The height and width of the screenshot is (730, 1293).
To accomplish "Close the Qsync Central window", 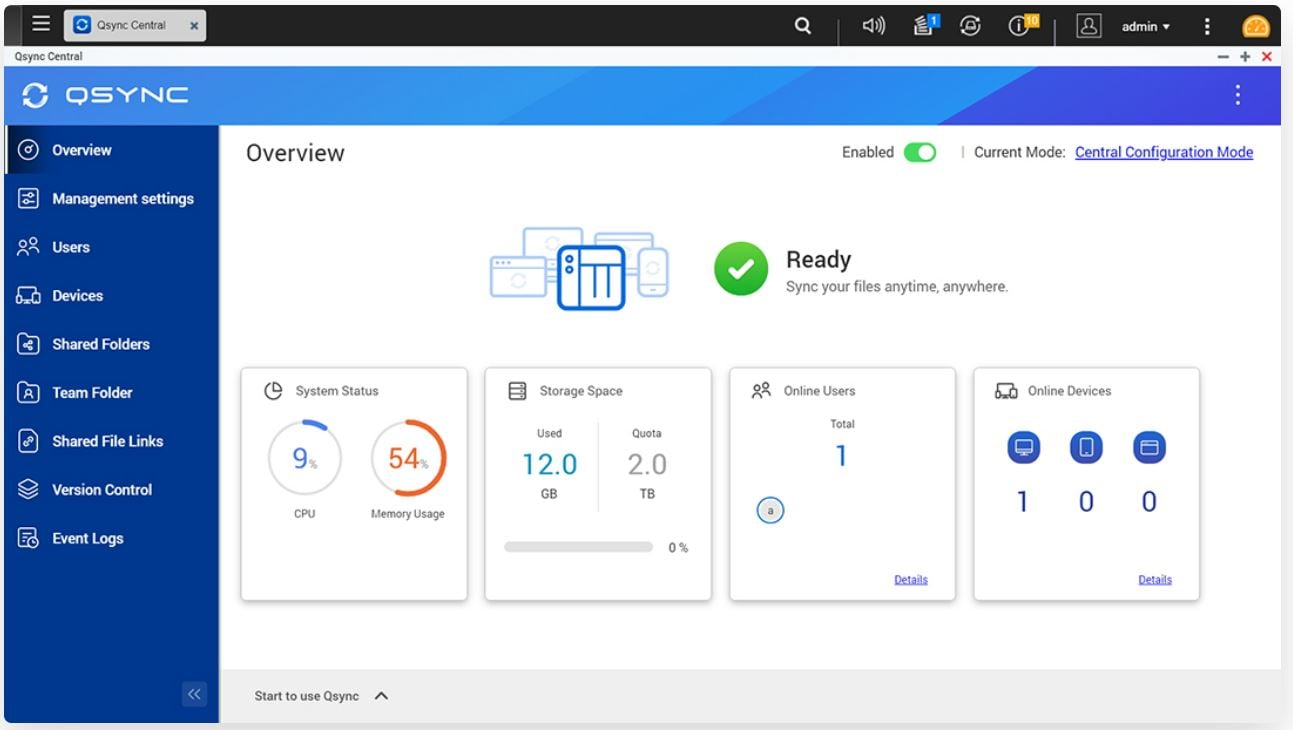I will coord(1267,57).
